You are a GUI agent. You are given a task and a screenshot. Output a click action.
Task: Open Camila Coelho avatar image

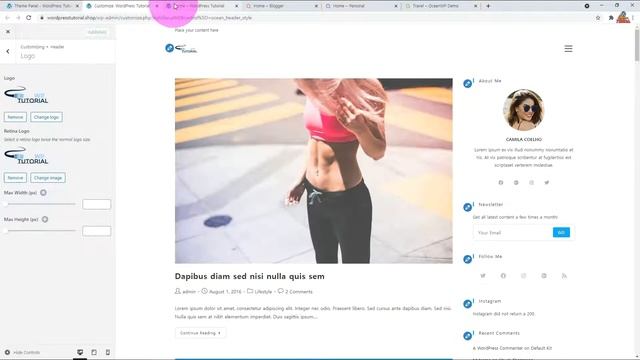523,110
